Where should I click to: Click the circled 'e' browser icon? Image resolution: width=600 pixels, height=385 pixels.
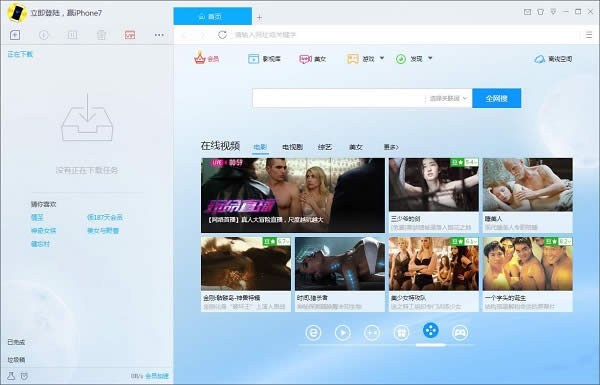point(313,333)
